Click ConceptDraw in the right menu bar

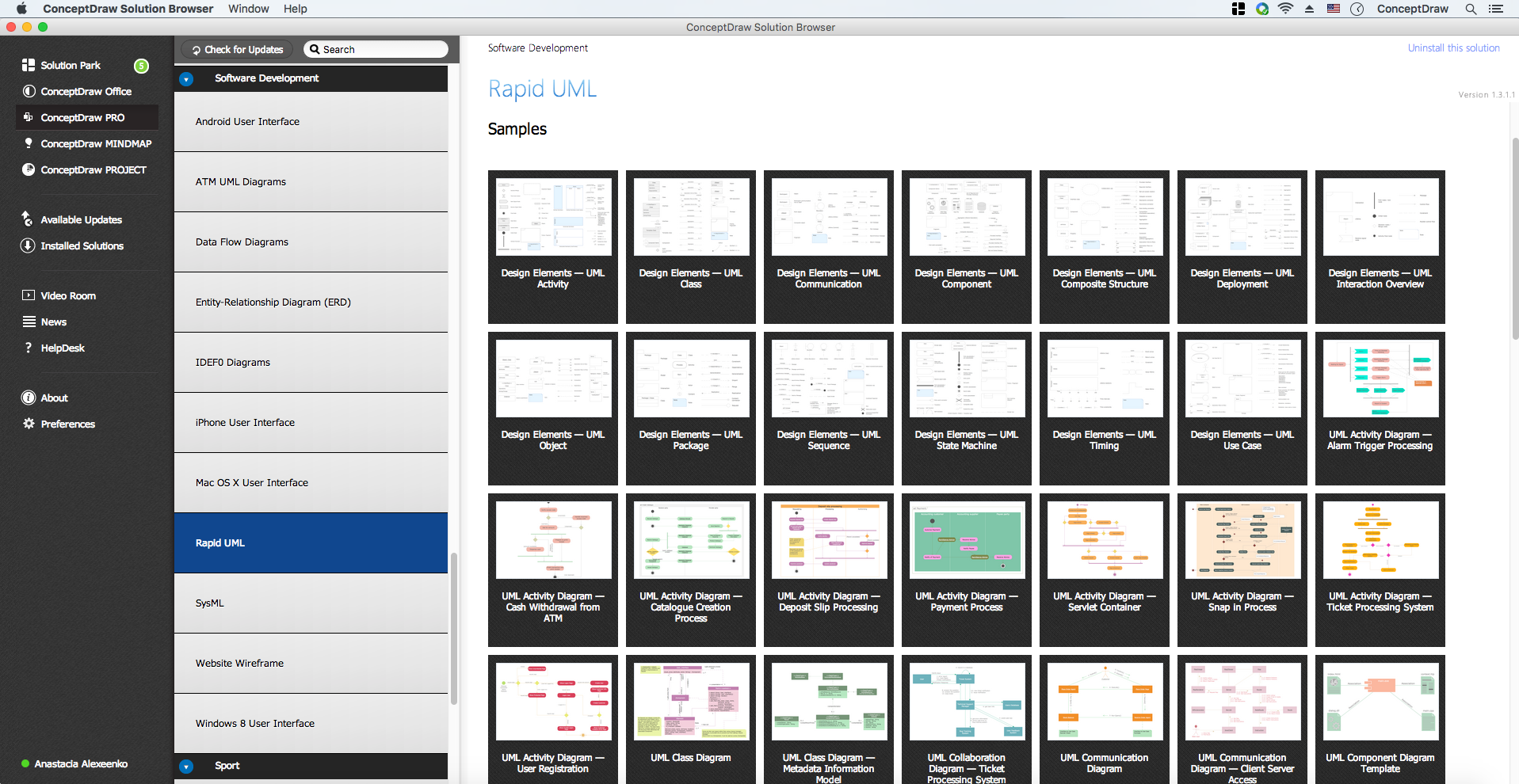pyautogui.click(x=1413, y=9)
